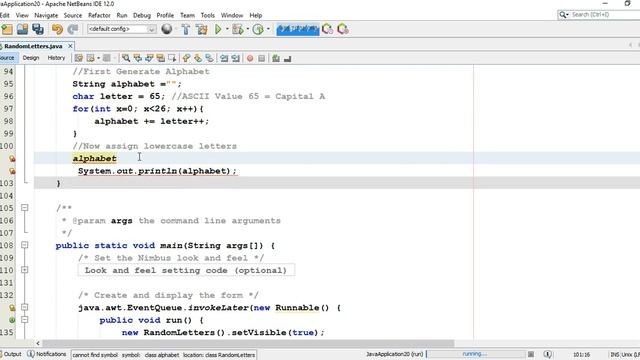Viewport: 640px width, 360px height.
Task: Open the Navigate menu
Action: coord(46,15)
